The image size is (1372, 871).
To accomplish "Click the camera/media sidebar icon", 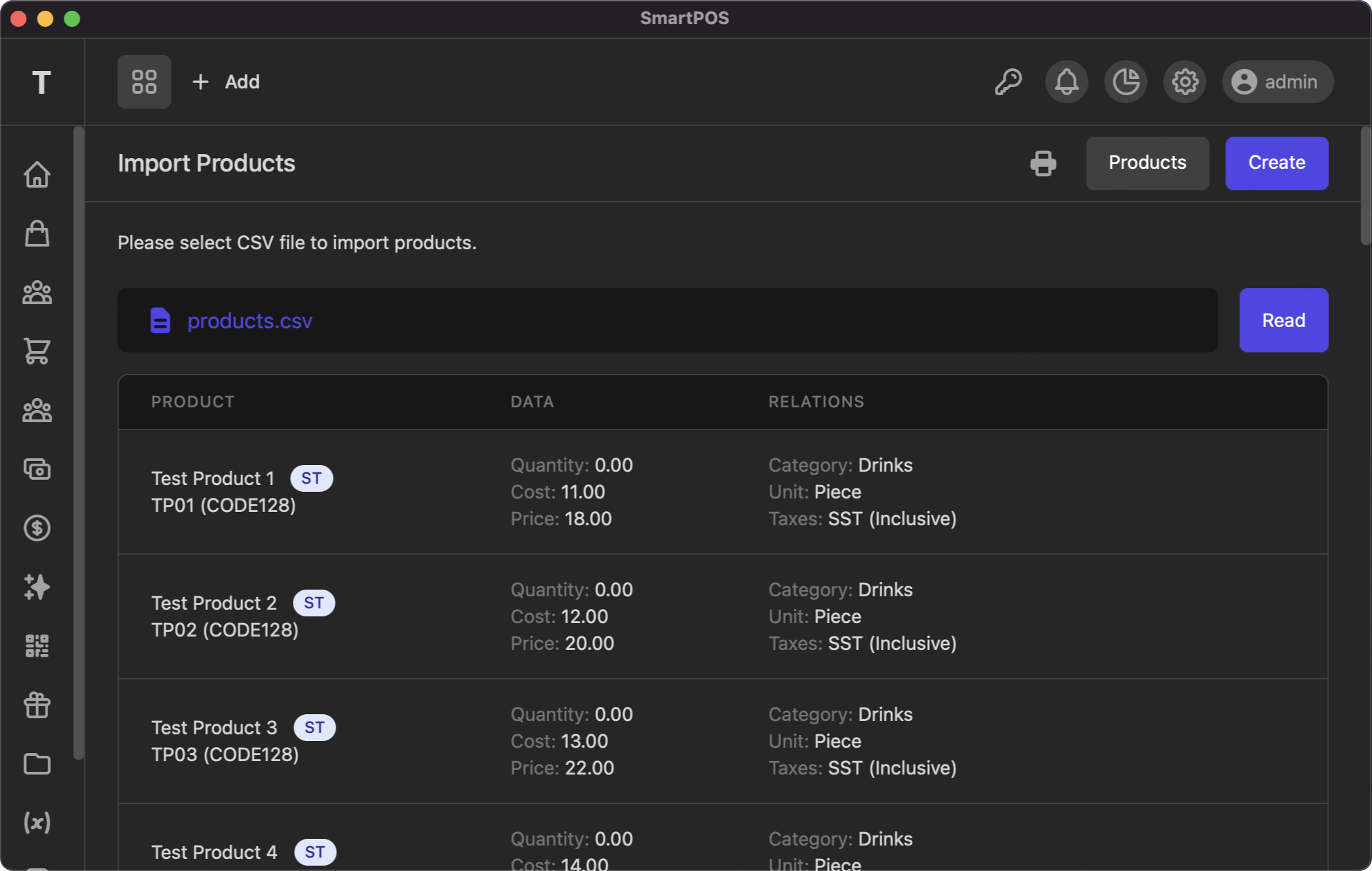I will (38, 469).
